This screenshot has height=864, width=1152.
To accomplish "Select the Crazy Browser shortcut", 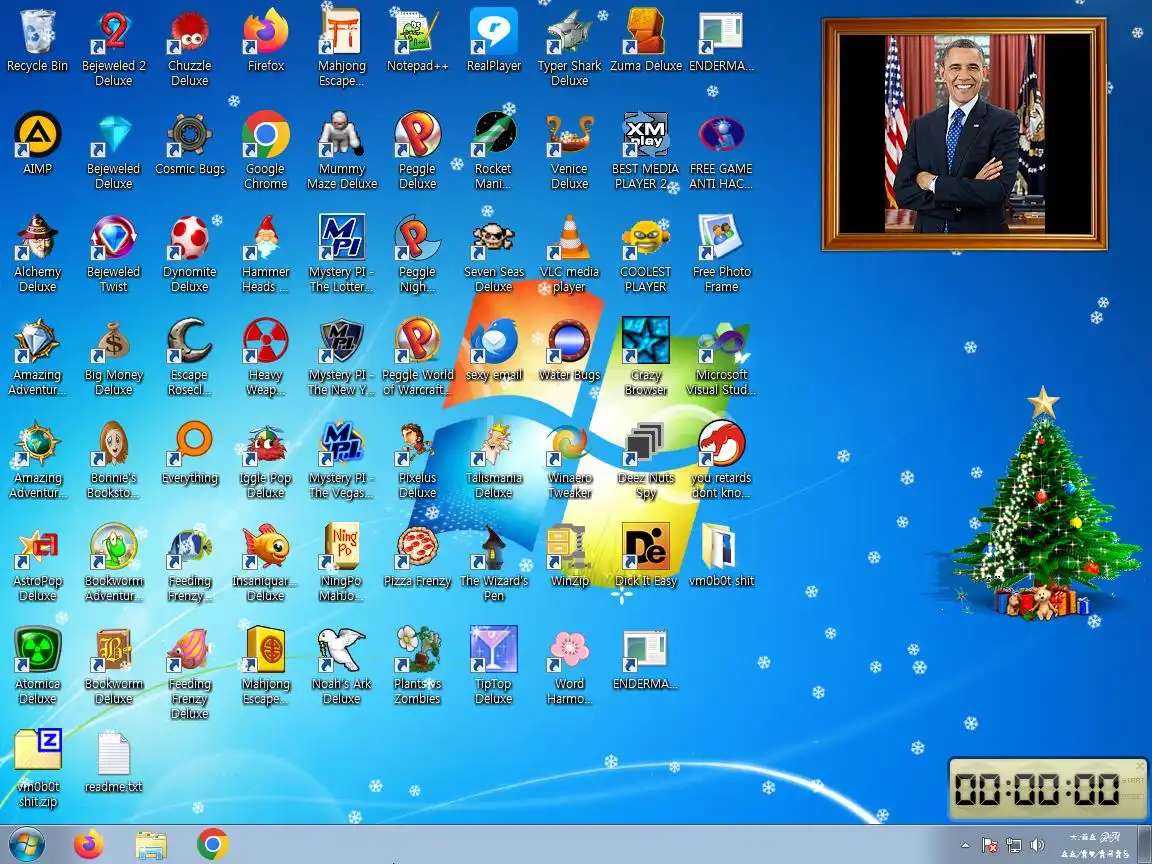I will click(x=646, y=356).
